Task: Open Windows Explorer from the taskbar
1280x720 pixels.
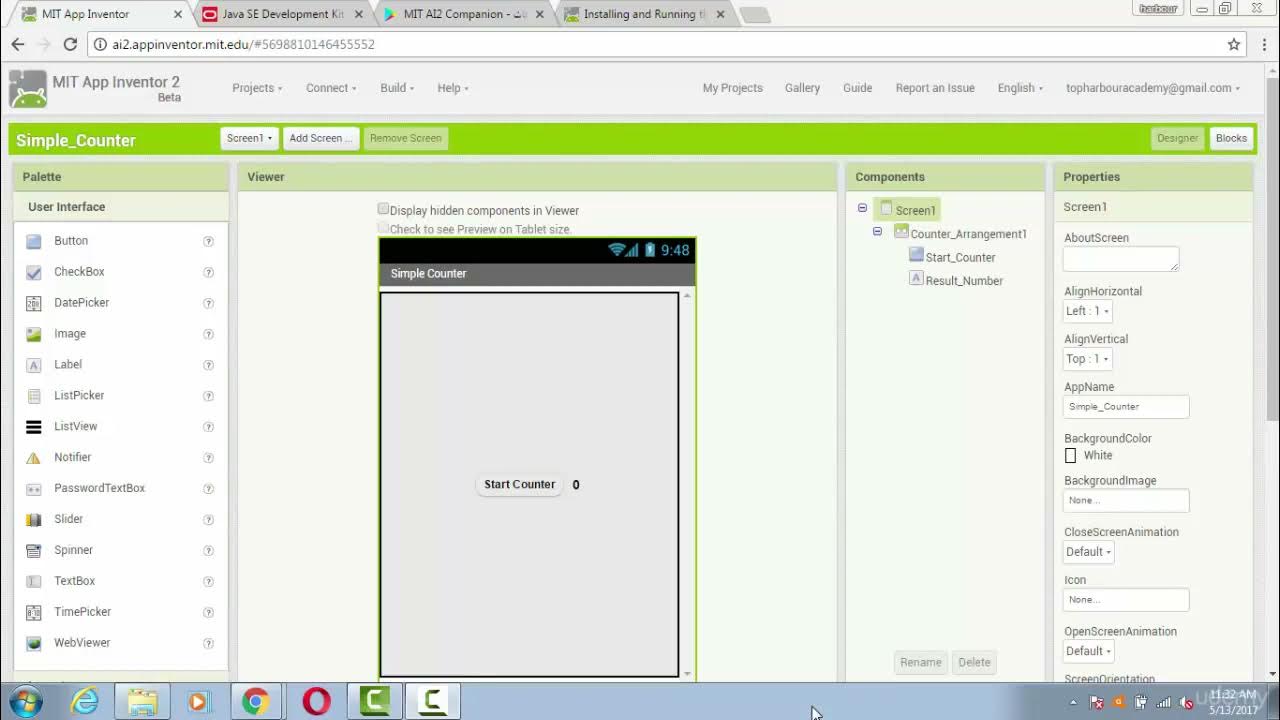Action: click(142, 702)
